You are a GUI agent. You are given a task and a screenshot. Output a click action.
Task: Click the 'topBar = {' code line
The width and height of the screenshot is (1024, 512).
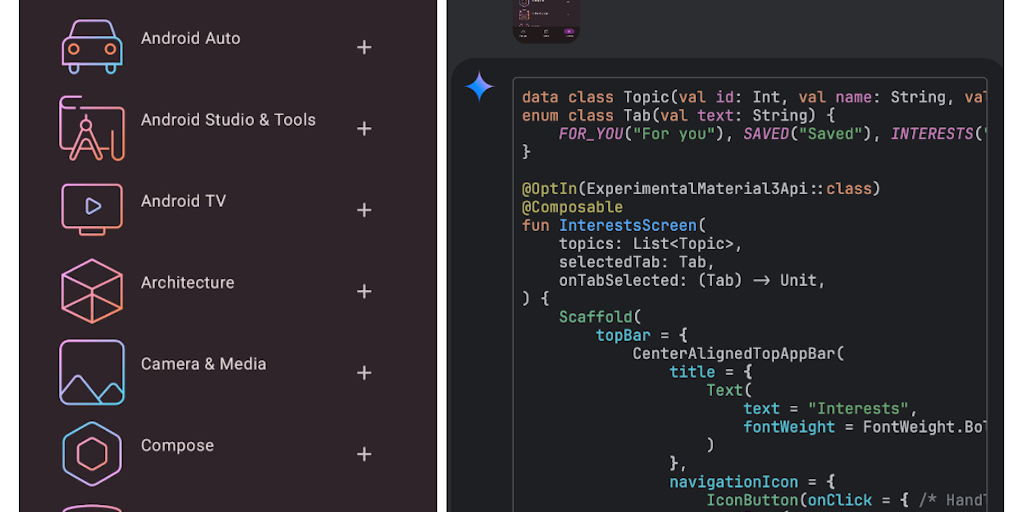coord(641,335)
